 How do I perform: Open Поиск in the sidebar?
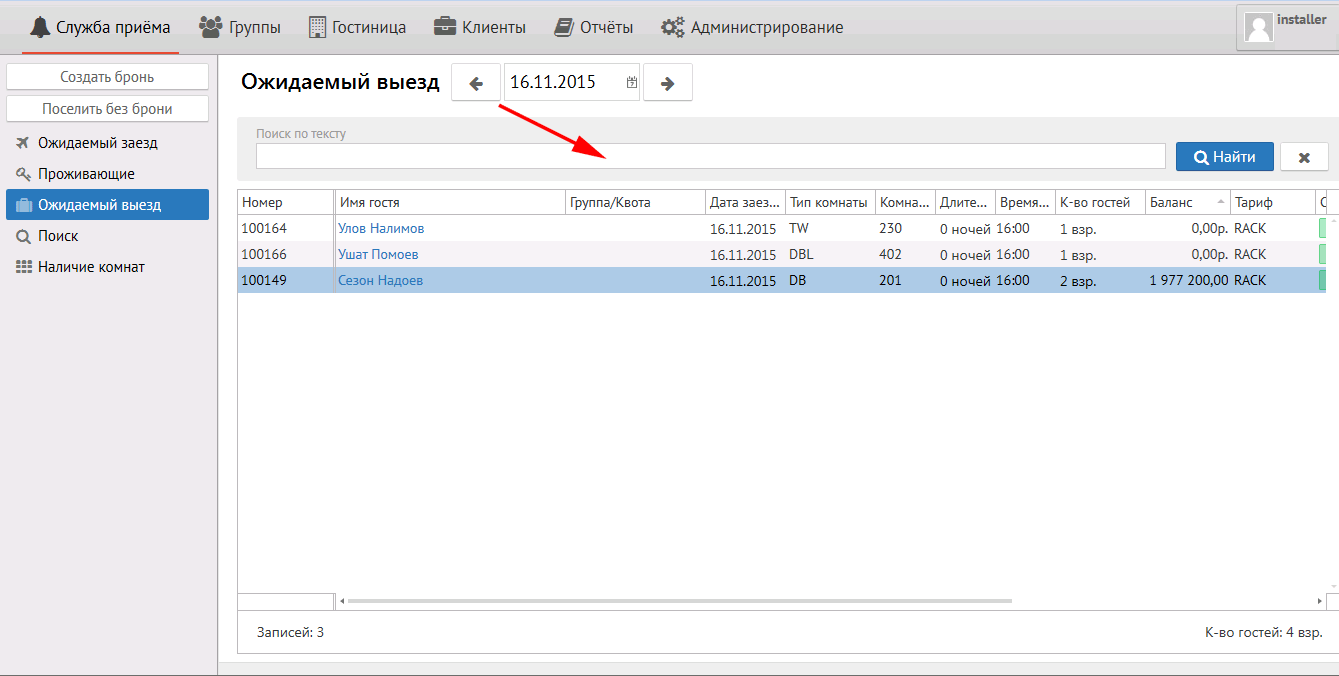[x=58, y=236]
